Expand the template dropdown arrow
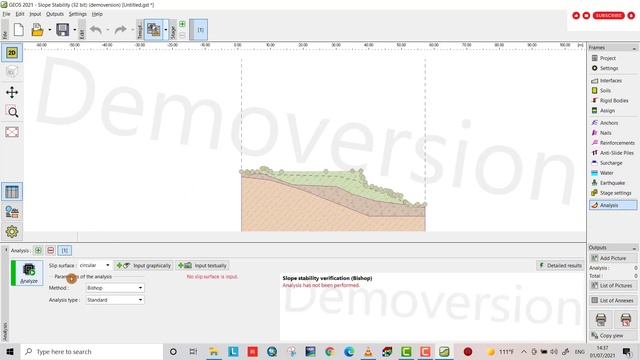The image size is (640, 360). coord(165,30)
